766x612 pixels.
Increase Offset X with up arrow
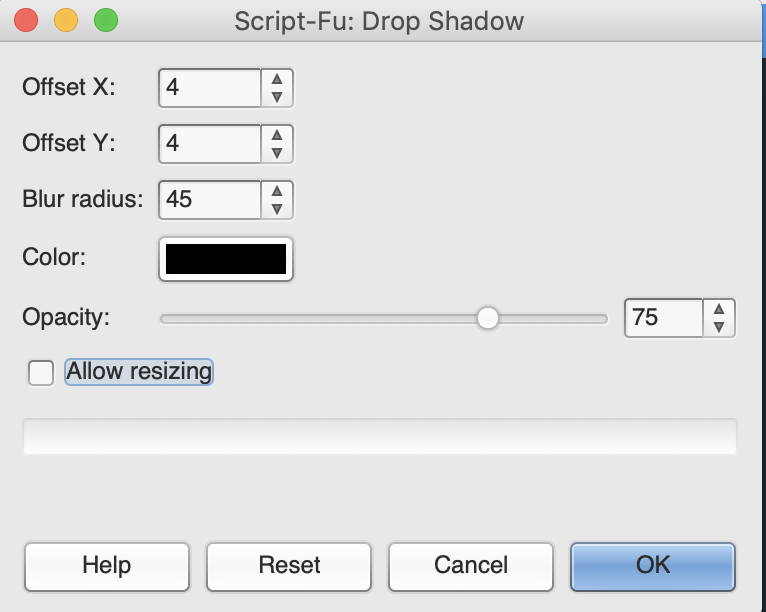tap(277, 79)
